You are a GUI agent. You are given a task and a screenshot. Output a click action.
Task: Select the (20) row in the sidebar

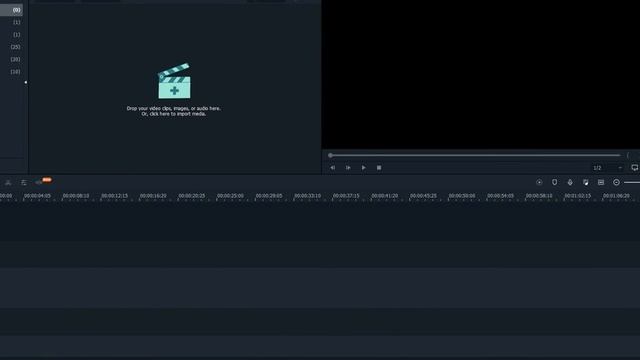coord(15,59)
